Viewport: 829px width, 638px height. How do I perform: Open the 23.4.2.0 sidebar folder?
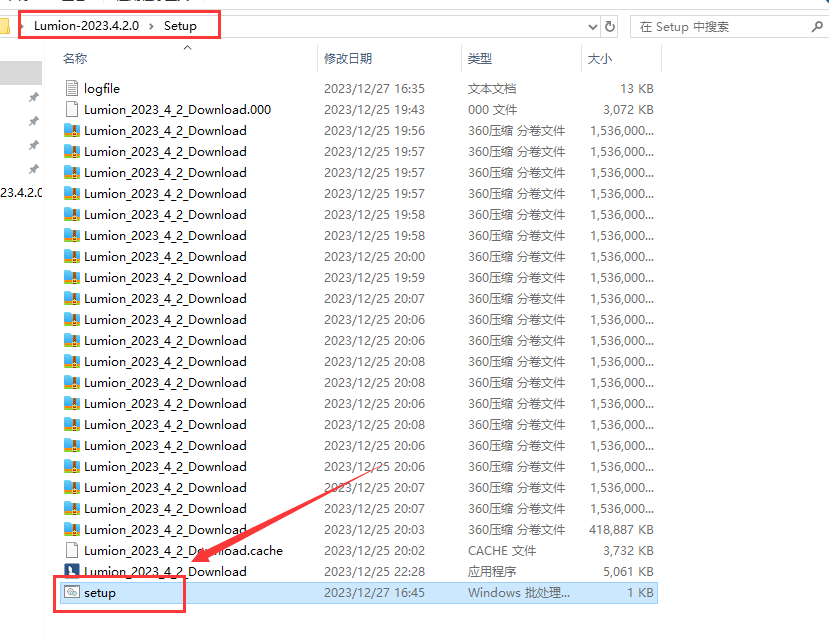click(x=21, y=192)
